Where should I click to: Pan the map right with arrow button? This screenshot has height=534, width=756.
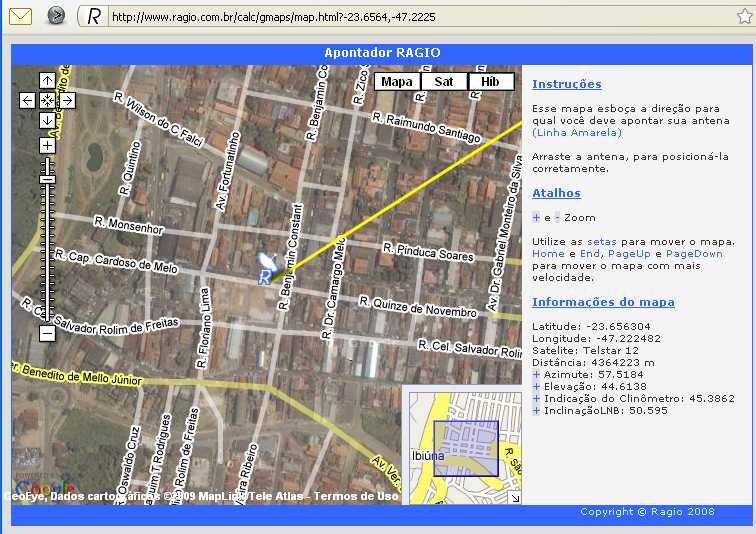(67, 100)
